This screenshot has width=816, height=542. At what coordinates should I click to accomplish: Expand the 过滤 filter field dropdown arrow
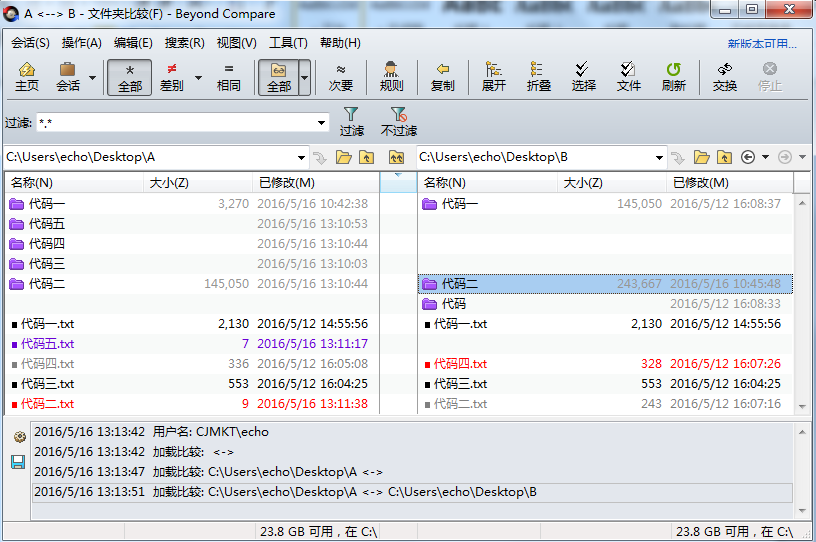(322, 123)
